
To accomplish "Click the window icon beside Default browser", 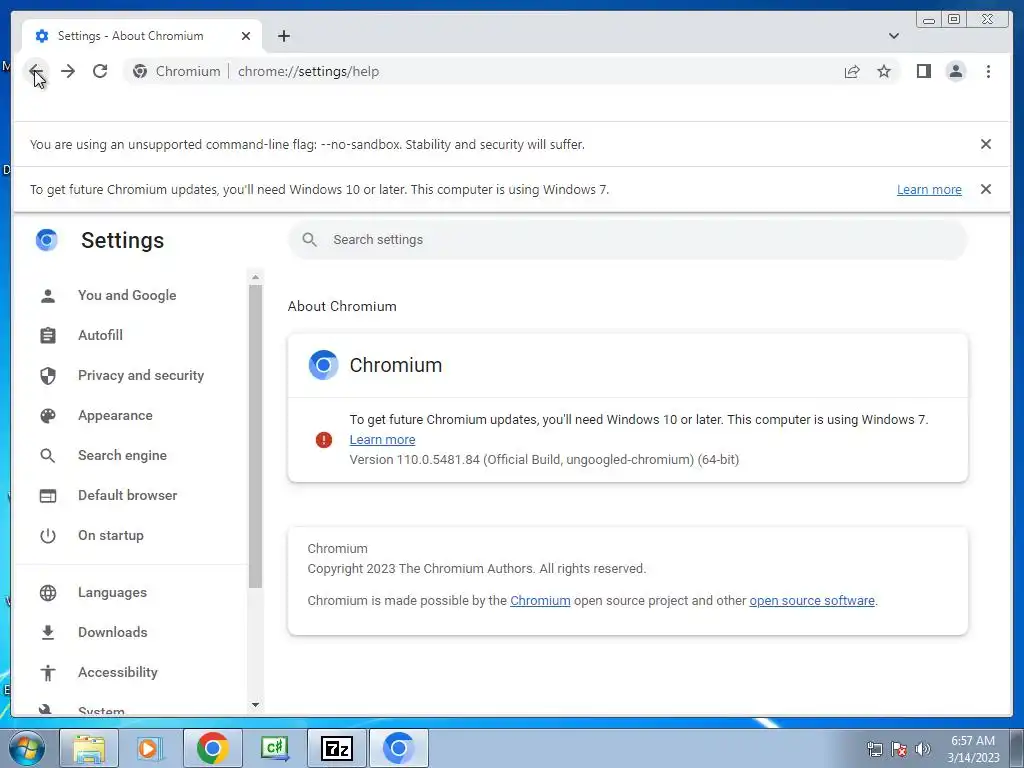I will coord(48,496).
